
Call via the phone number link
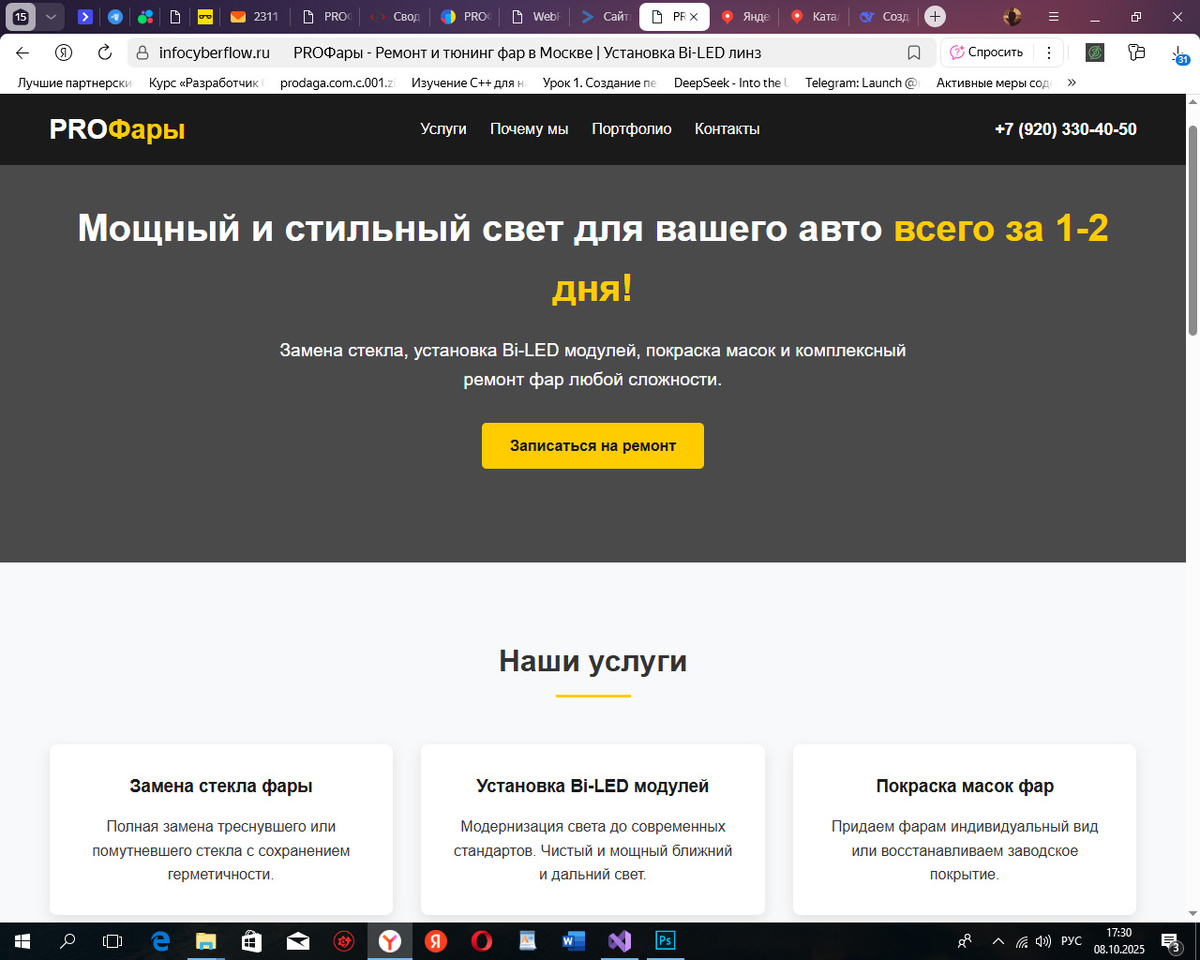point(1066,129)
